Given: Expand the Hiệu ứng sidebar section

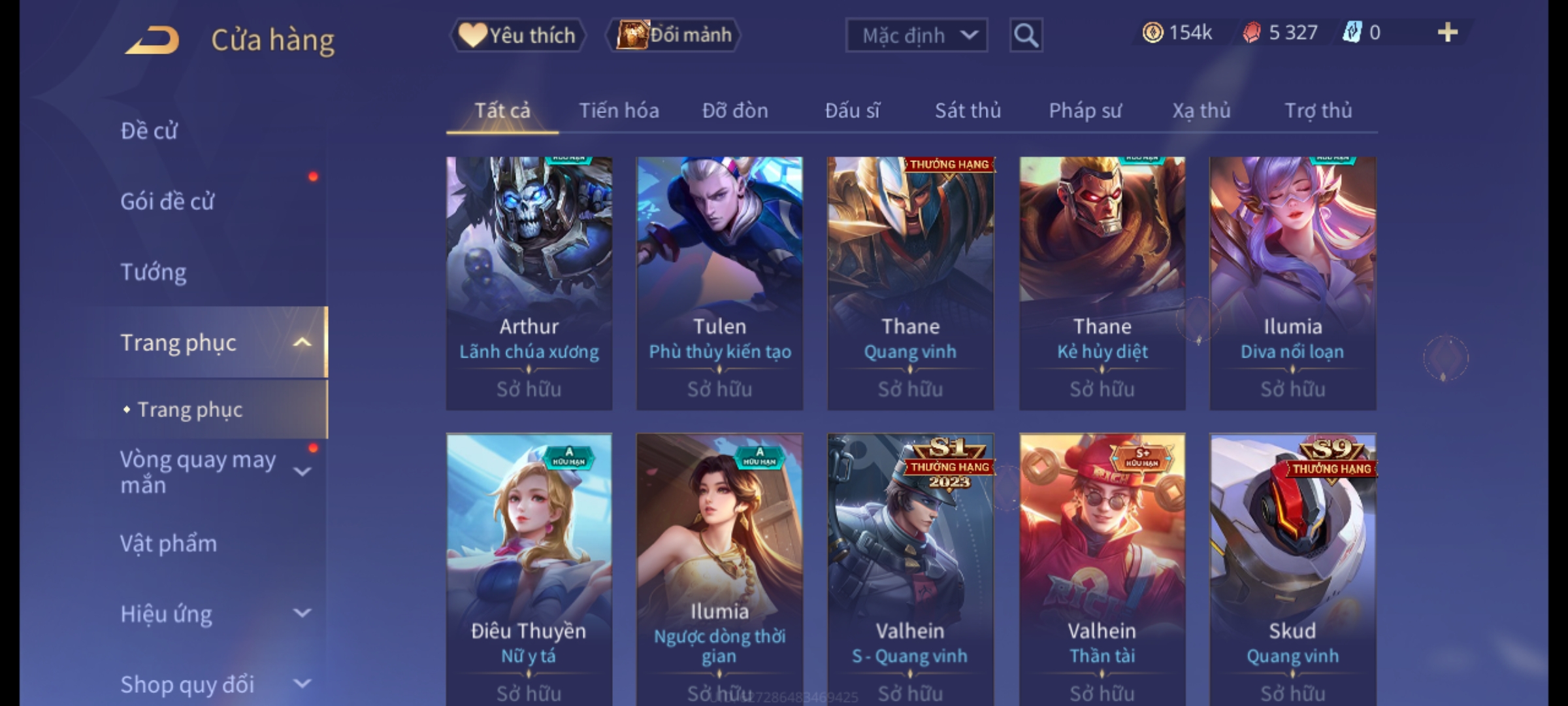Looking at the screenshot, I should [302, 613].
